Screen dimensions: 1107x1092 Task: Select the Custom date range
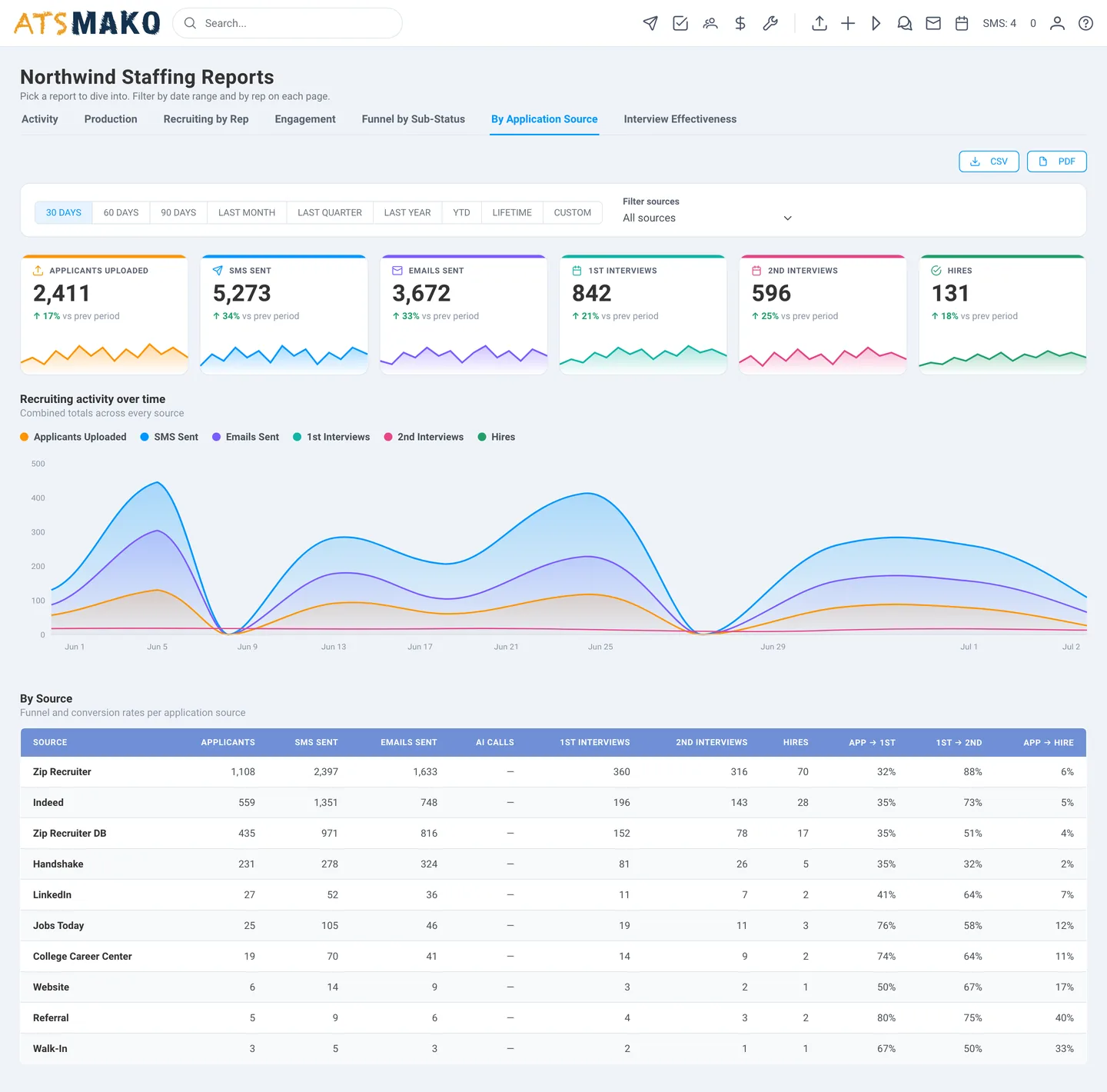pos(573,212)
